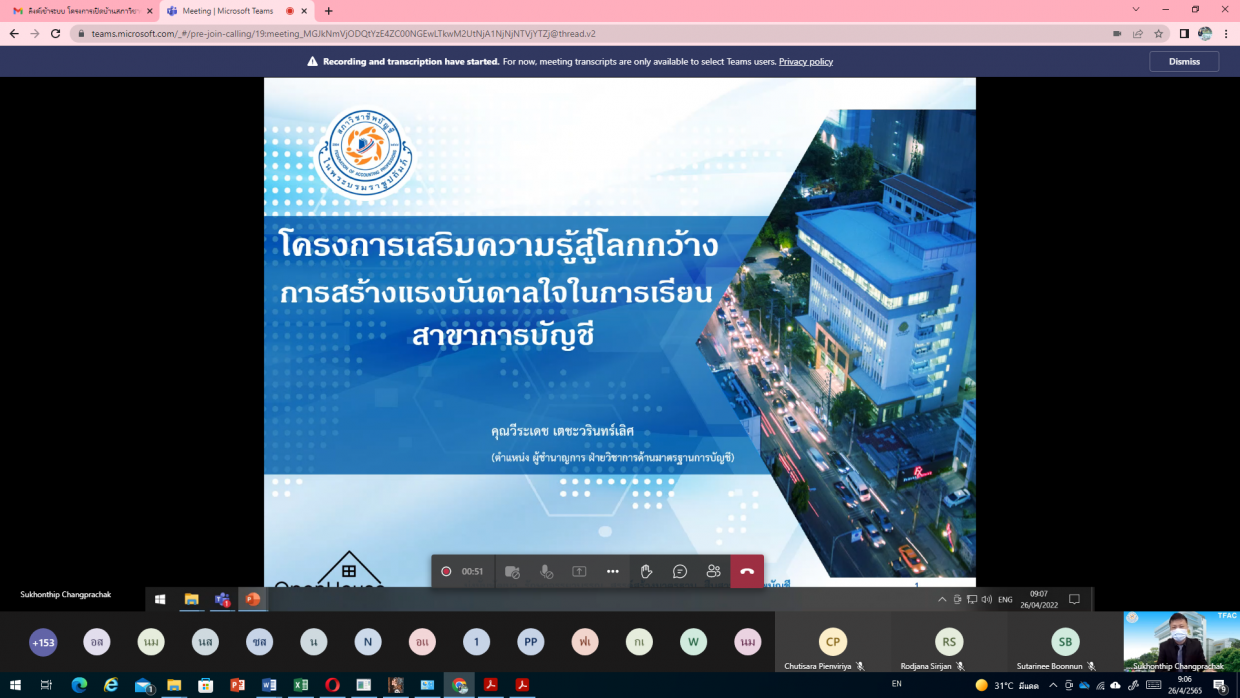
Task: Unmute the microphone in meeting toolbar
Action: coord(546,571)
